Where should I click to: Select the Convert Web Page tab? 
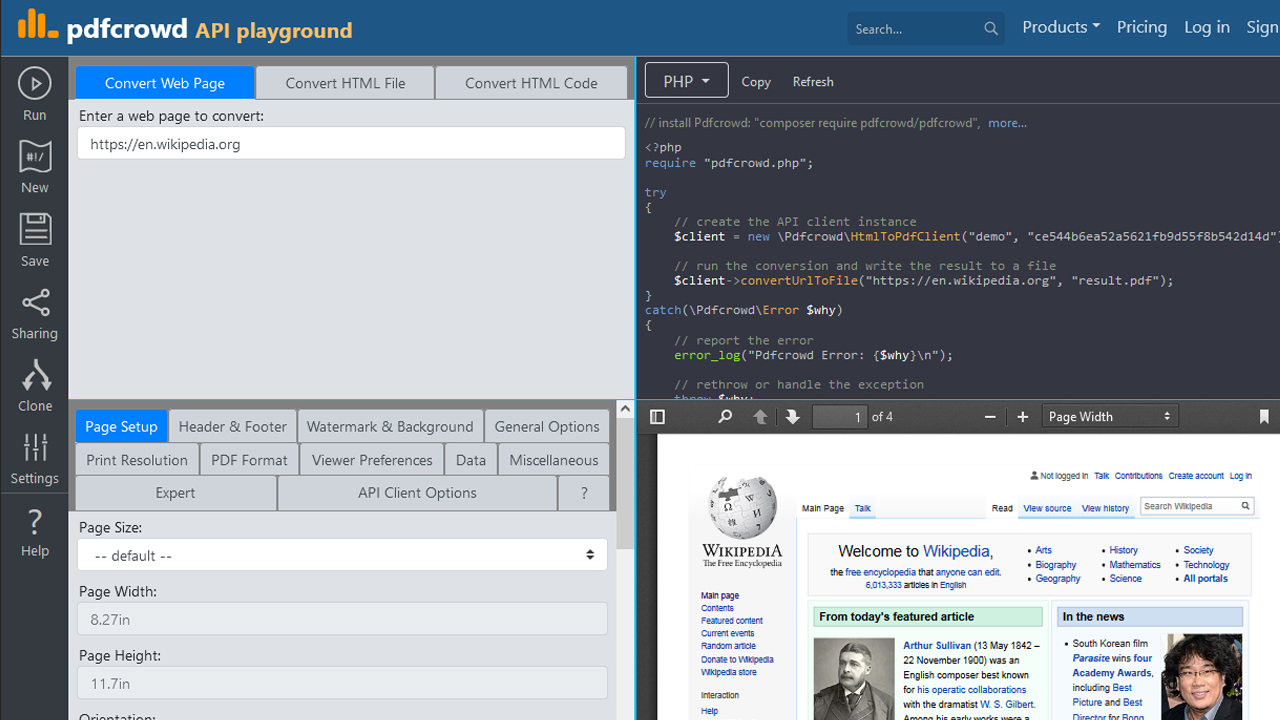165,83
